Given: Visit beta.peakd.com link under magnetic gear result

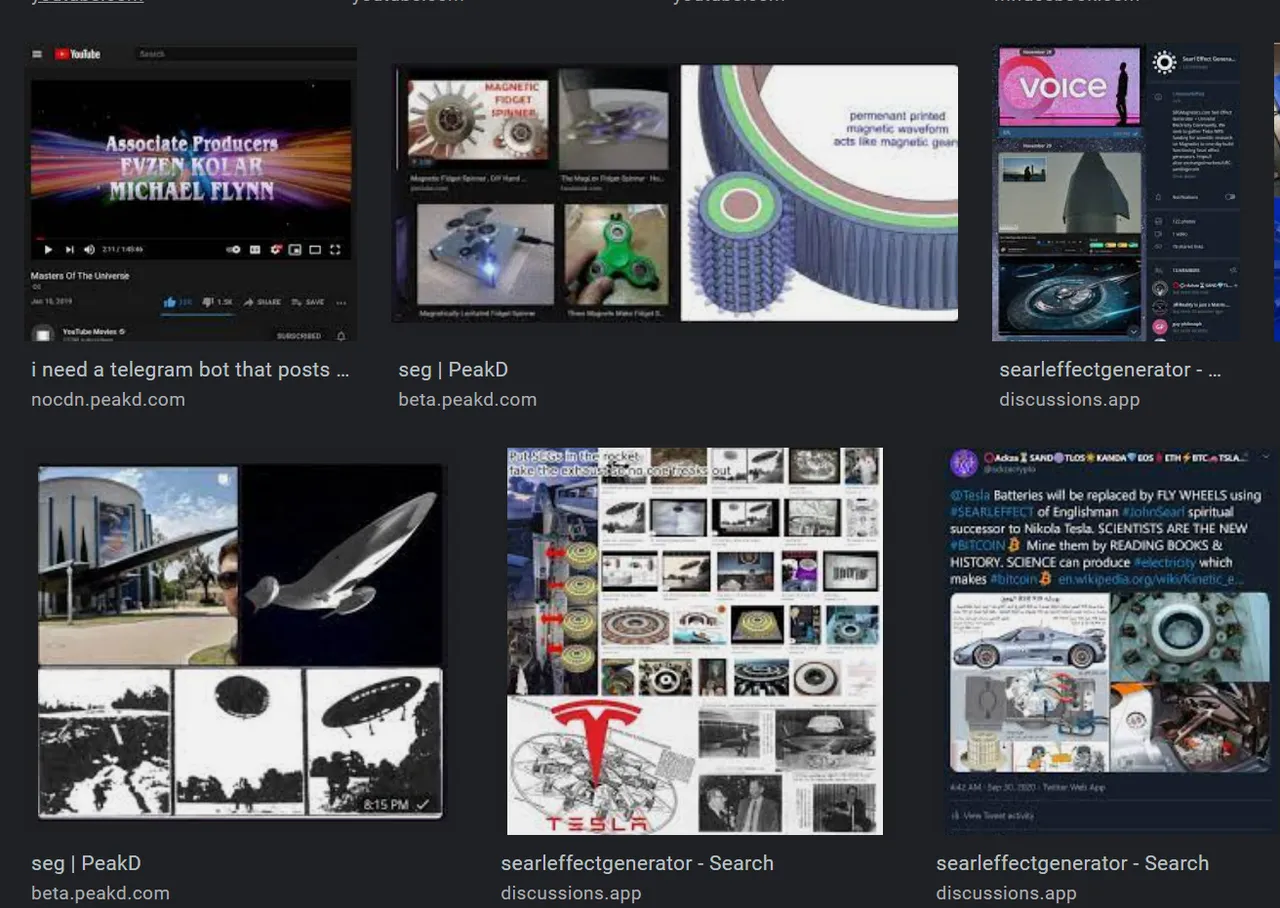Looking at the screenshot, I should [467, 399].
